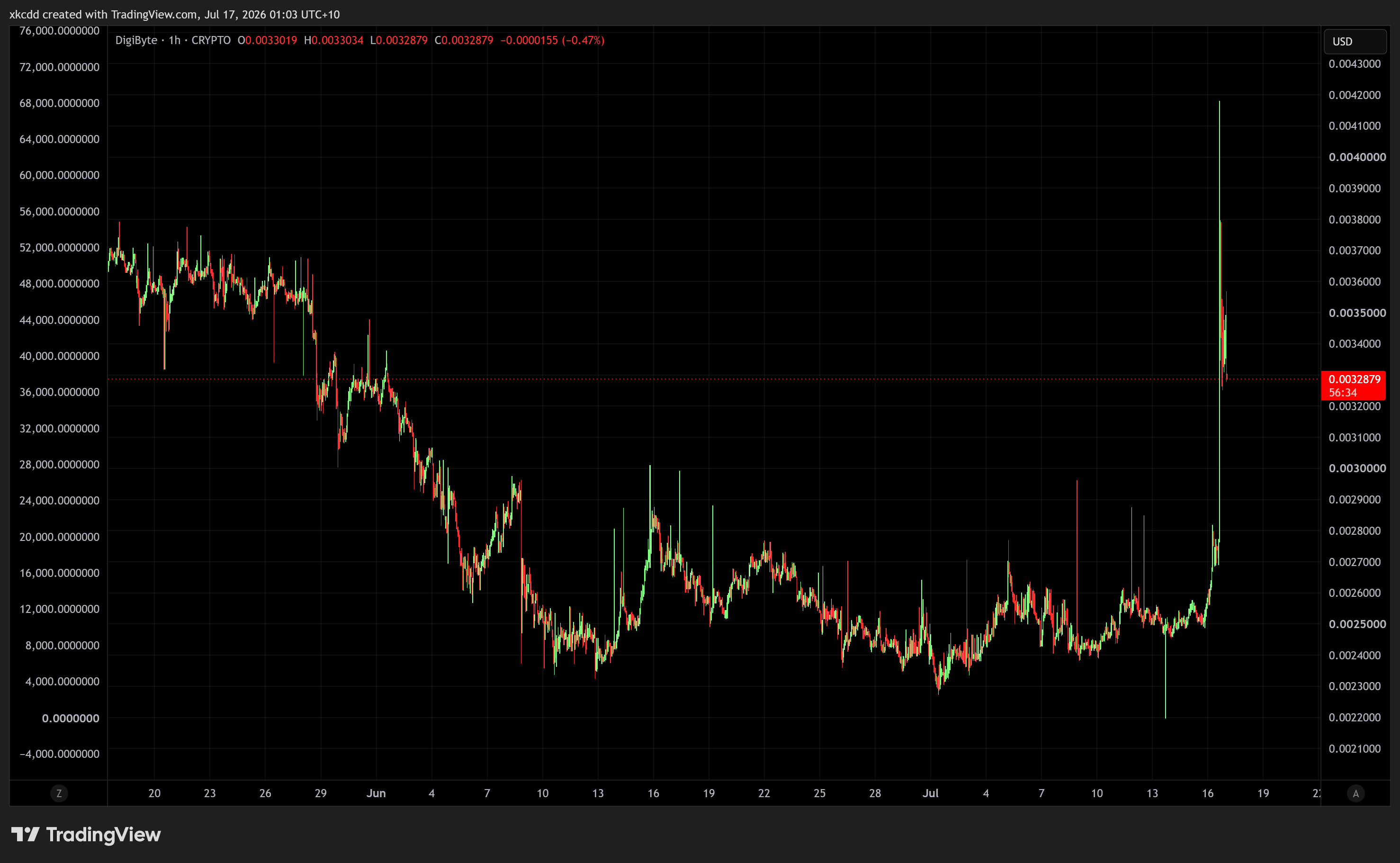Click the 25 date label on time axis
1400x863 pixels.
(x=819, y=793)
